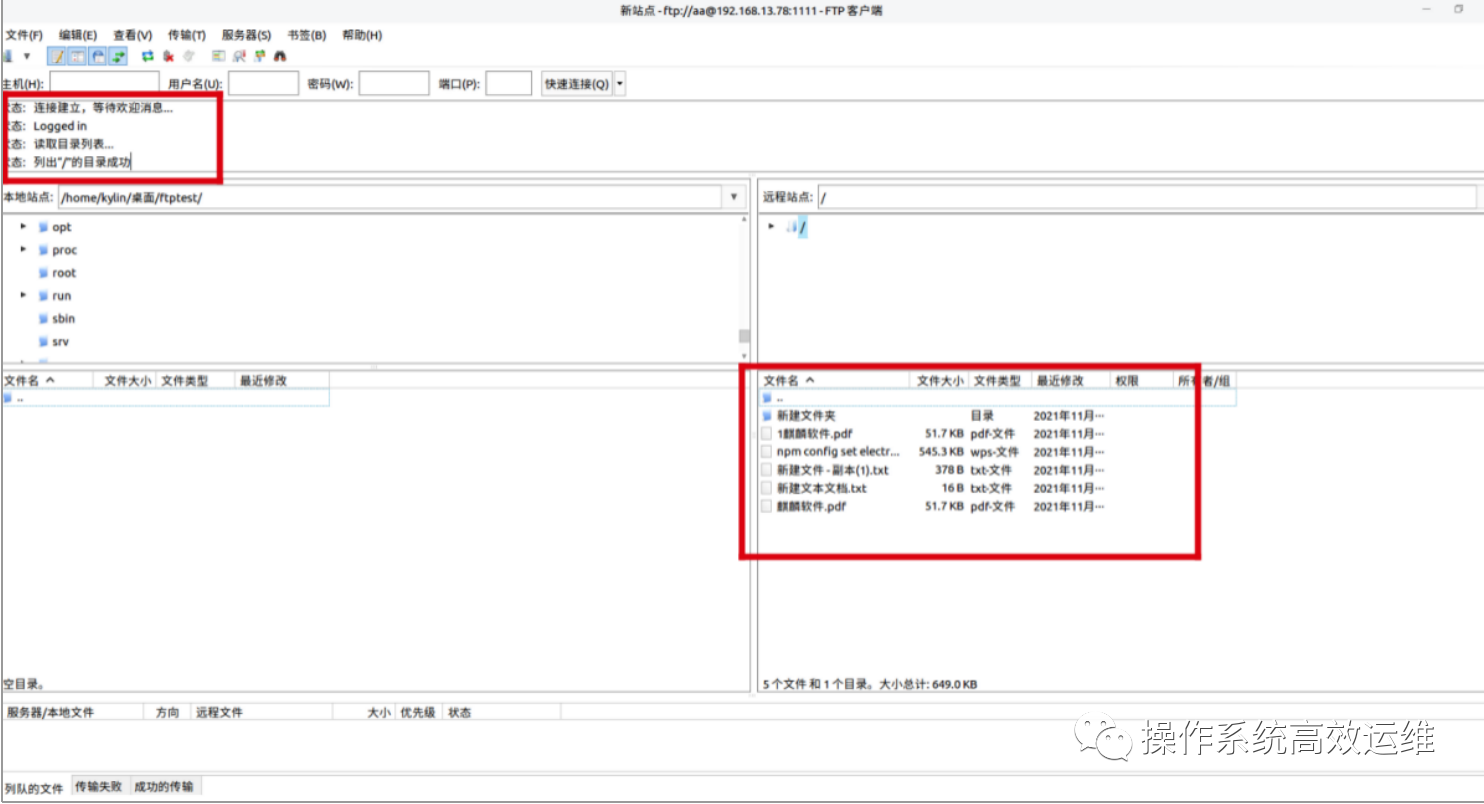1484x804 pixels.
Task: Select remote file 新建文件 - 副本(1).txt
Action: [833, 470]
